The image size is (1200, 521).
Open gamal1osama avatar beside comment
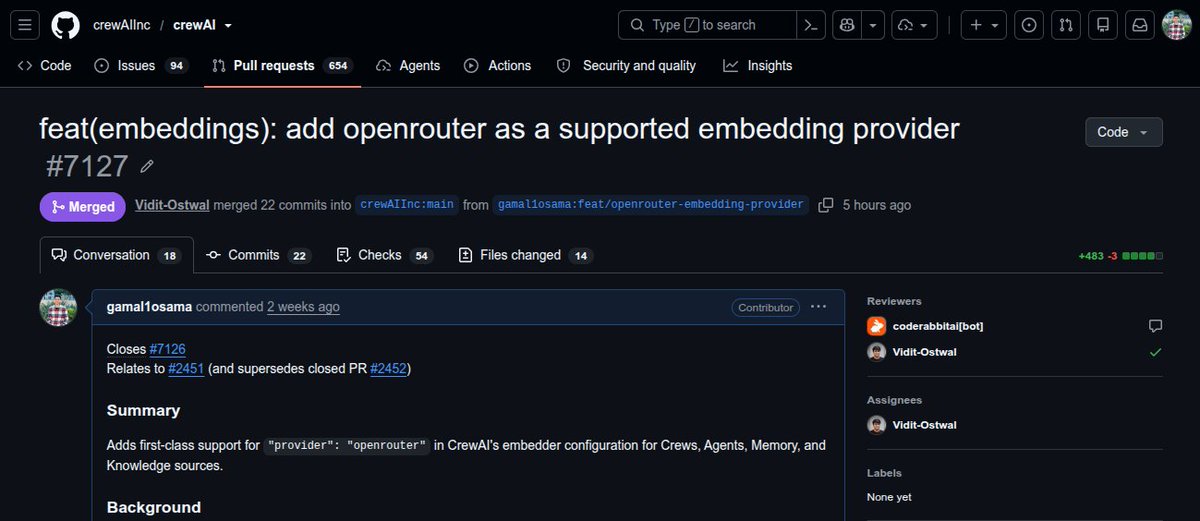click(58, 307)
